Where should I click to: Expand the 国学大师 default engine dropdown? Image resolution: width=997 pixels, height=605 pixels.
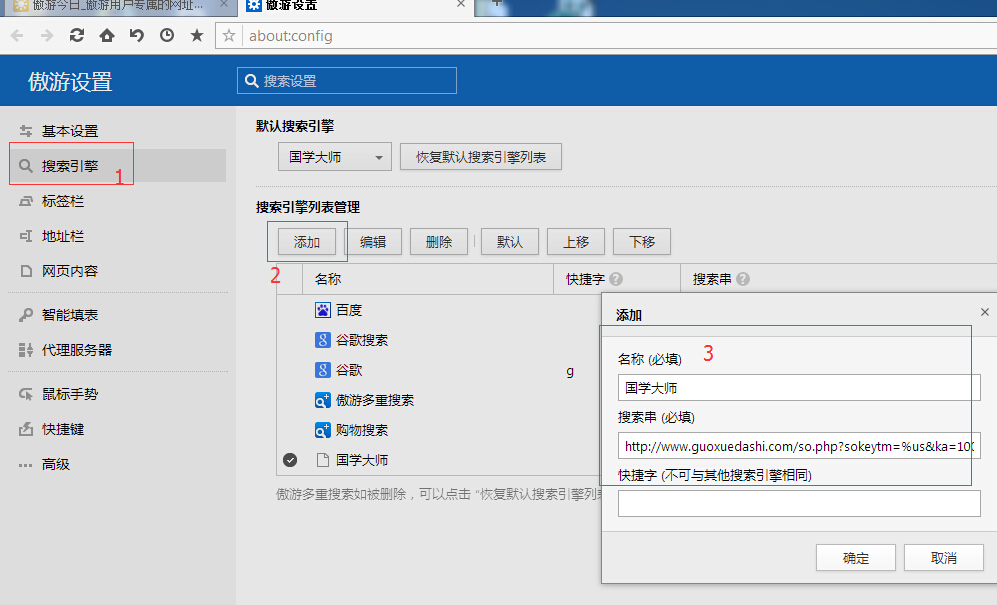coord(334,157)
